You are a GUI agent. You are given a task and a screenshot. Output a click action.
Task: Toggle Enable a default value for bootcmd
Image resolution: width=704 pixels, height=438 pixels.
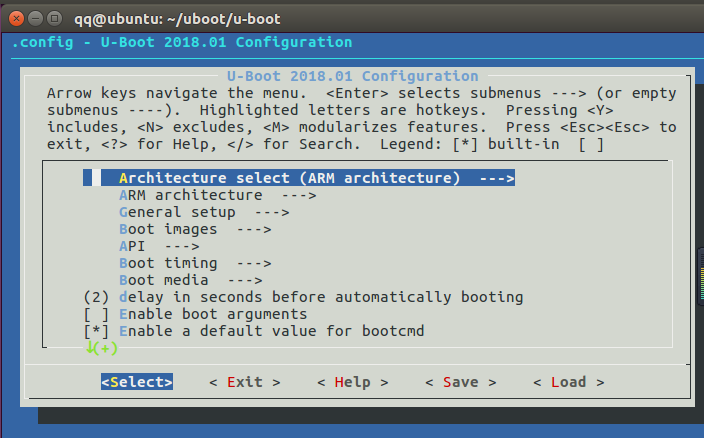[x=254, y=331]
